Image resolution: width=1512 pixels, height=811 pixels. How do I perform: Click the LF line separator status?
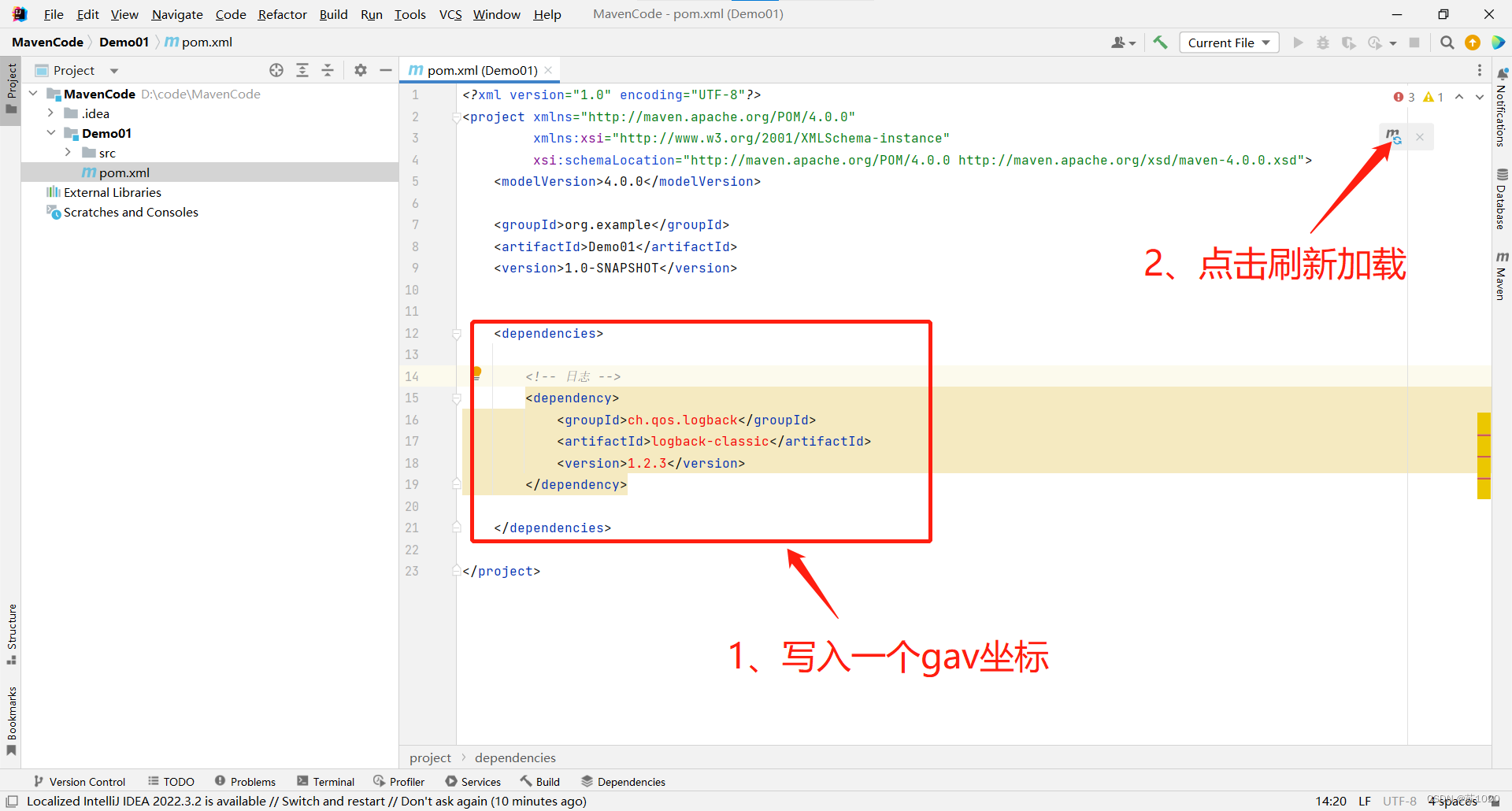coord(1365,801)
